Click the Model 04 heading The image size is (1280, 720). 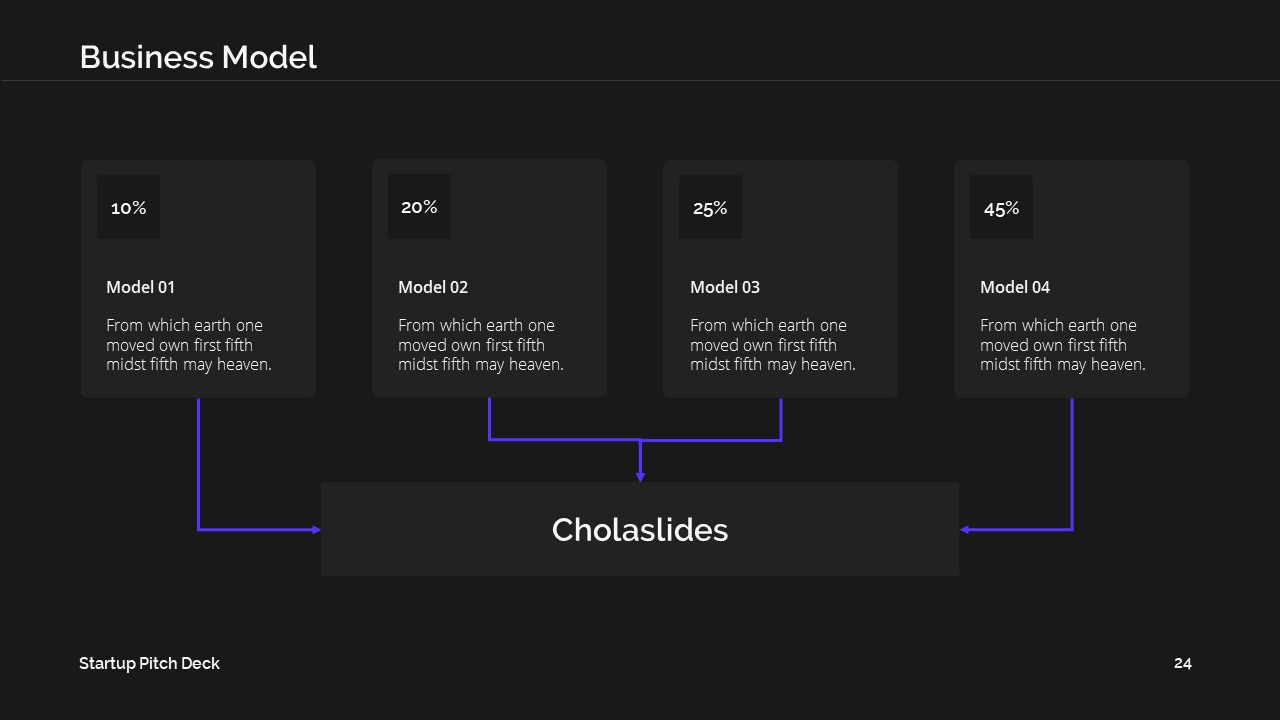(1015, 287)
